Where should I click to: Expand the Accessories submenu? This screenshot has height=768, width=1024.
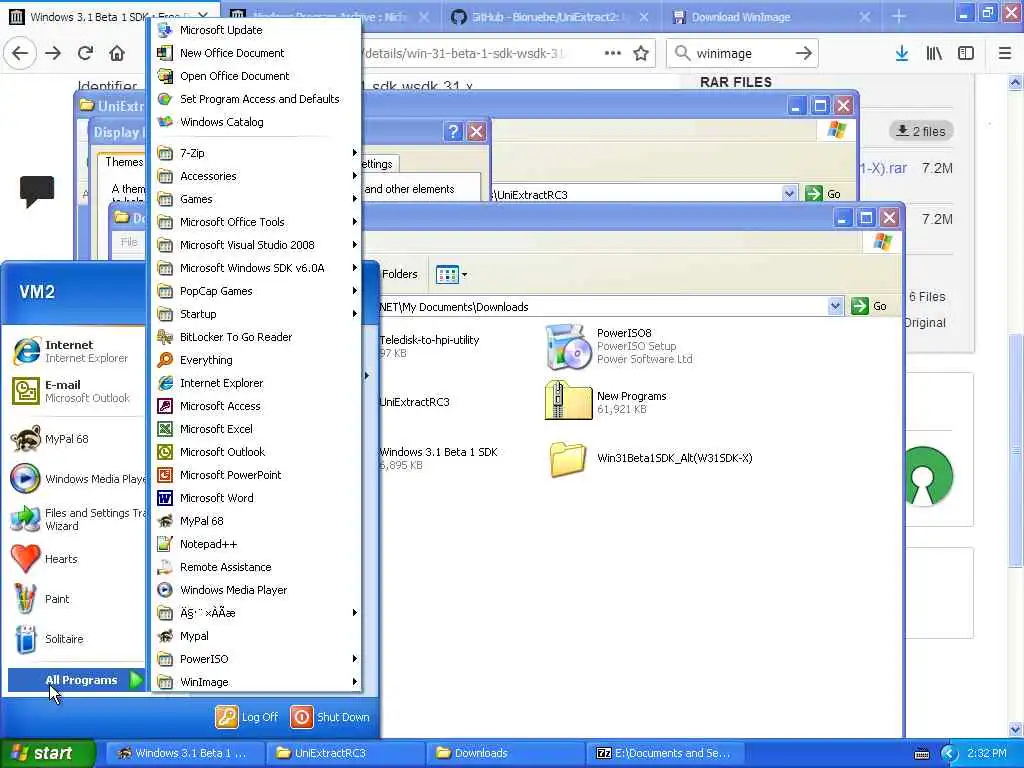tap(256, 176)
